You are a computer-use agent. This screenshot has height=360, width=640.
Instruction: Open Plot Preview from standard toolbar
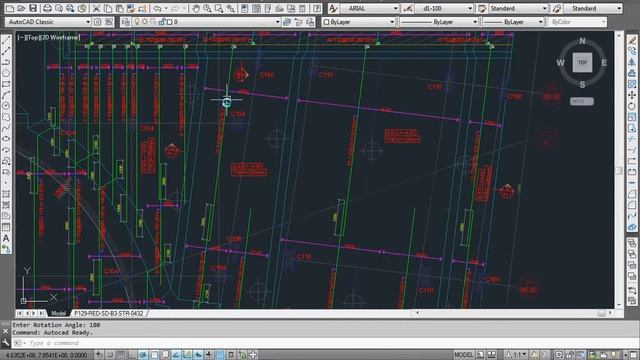click(59, 8)
